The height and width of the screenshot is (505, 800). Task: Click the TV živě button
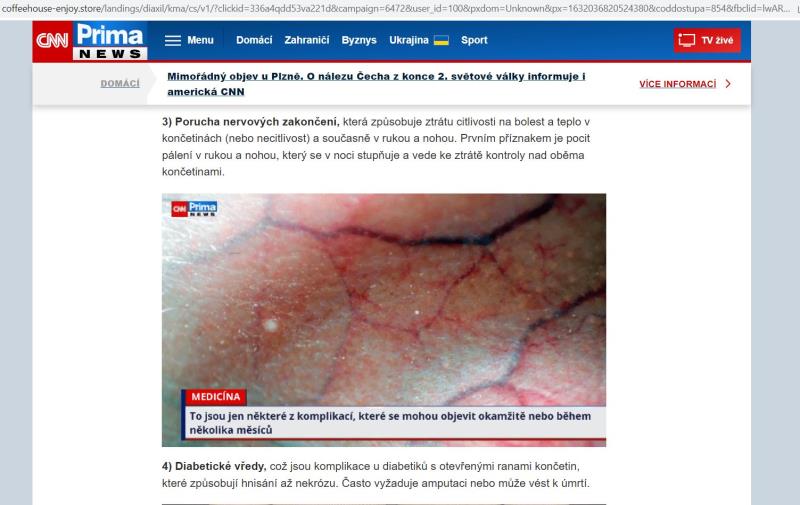(x=707, y=40)
